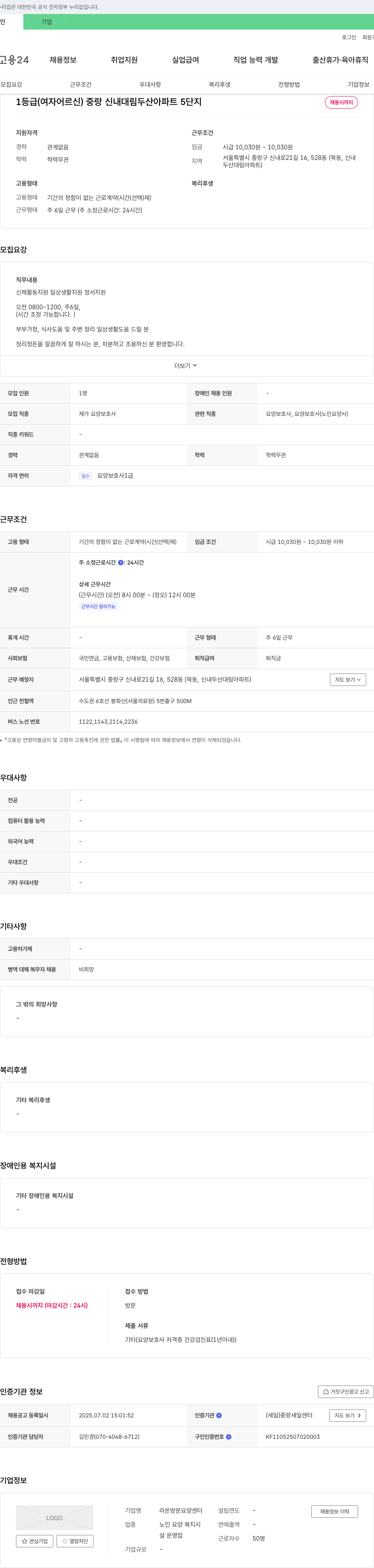Click company name 라온방문요양센터

coord(180,1511)
